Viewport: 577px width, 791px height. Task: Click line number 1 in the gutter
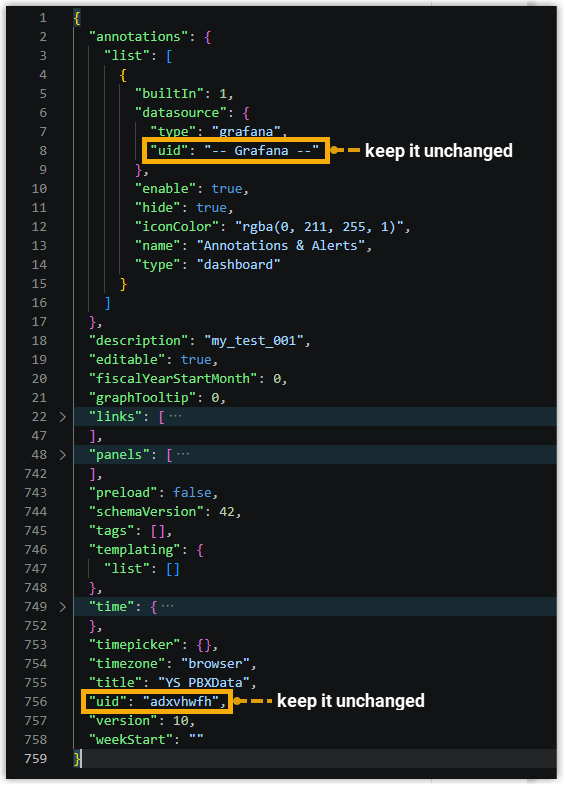coord(43,18)
